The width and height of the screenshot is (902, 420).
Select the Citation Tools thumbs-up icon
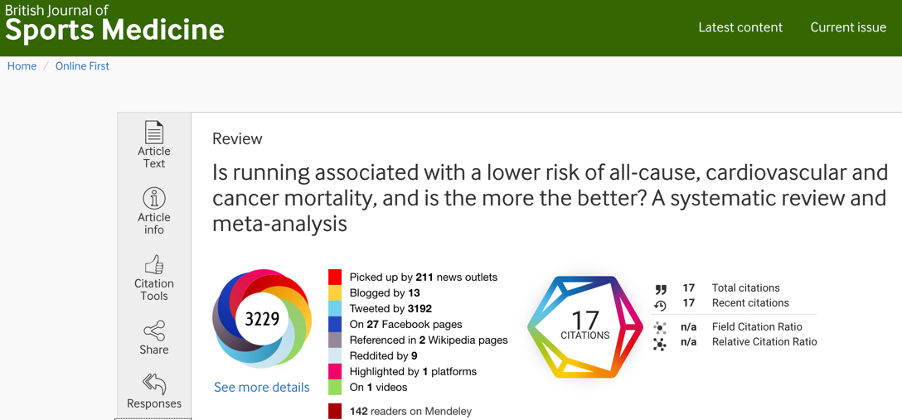154,265
